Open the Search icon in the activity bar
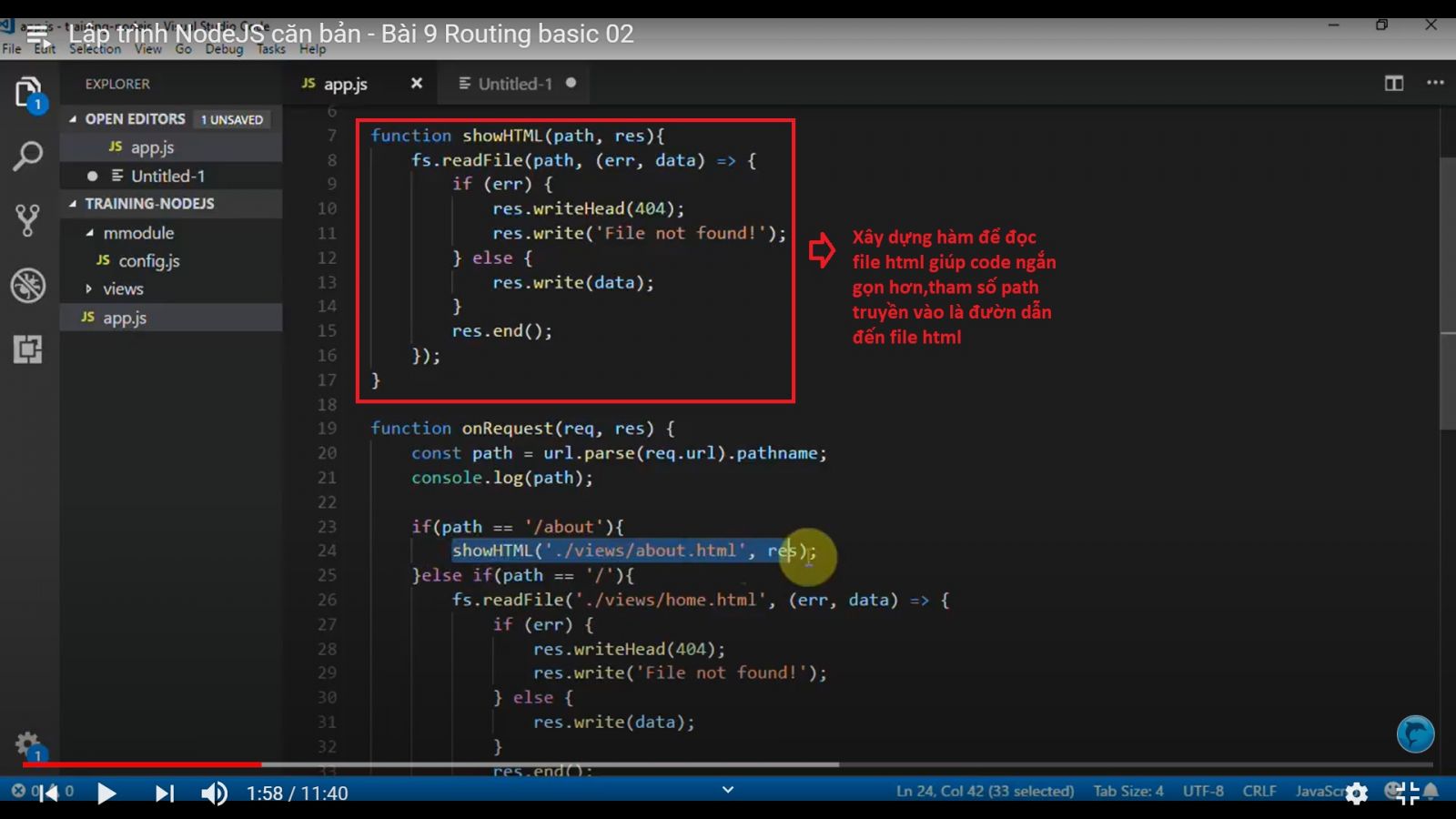This screenshot has height=819, width=1456. click(27, 157)
